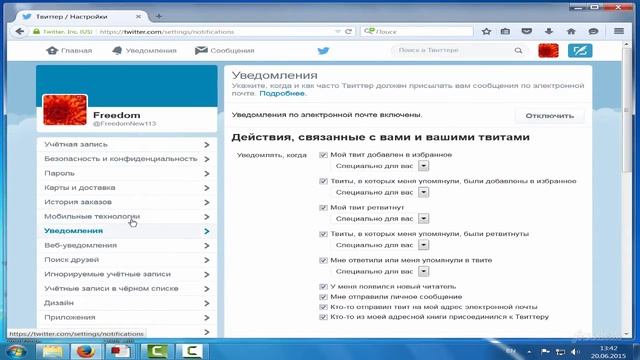This screenshot has width=640, height=360.
Task: Open Безопасность и конфиденциальность settings
Action: (x=127, y=159)
